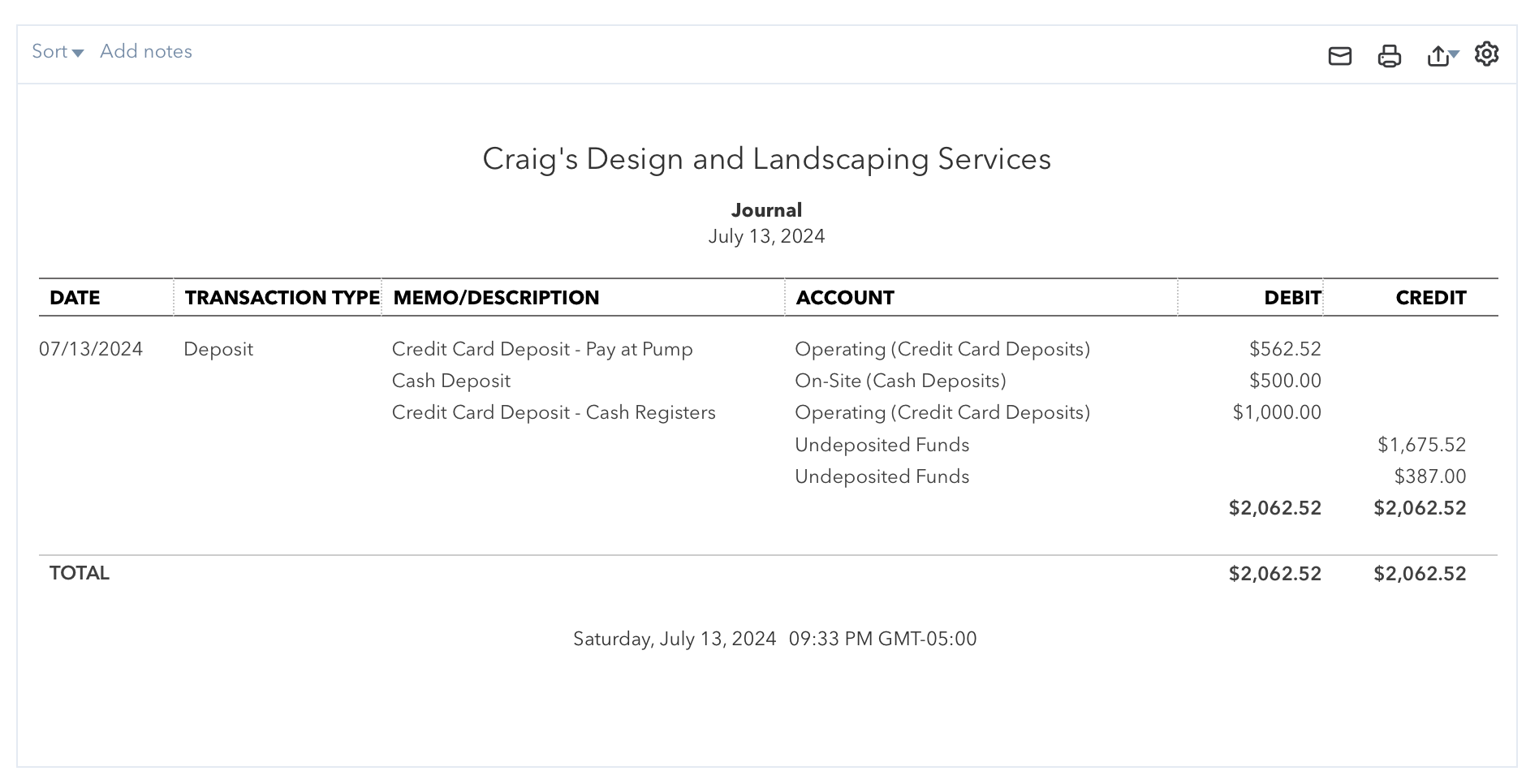The height and width of the screenshot is (784, 1539).
Task: Open the report settings gear icon
Action: pos(1486,55)
